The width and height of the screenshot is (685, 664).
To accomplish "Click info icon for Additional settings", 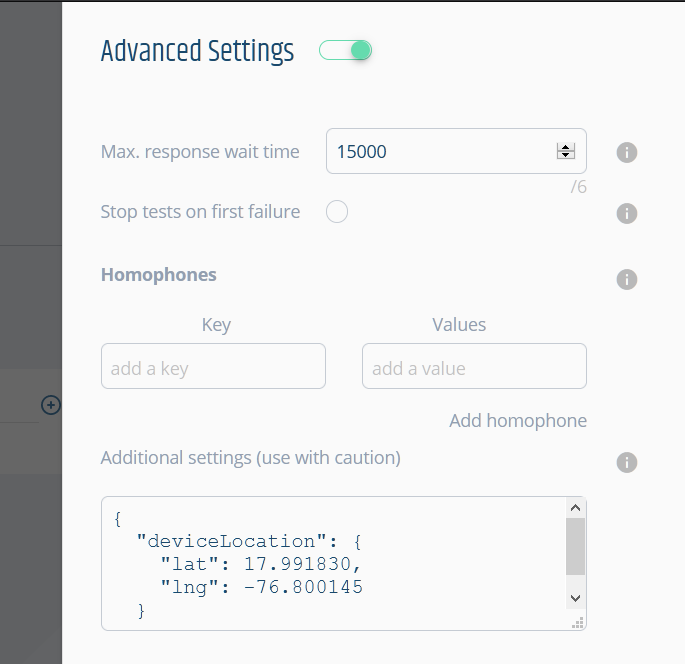I will [x=626, y=462].
